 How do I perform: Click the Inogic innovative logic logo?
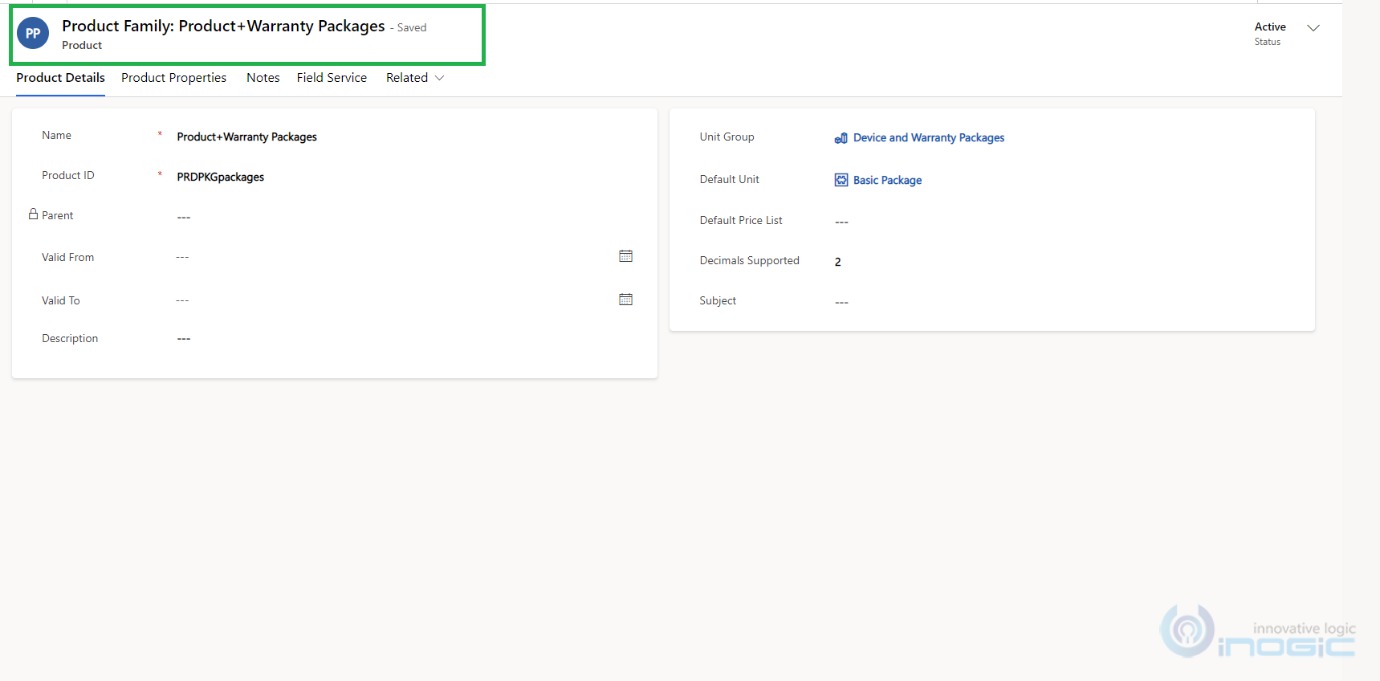(1258, 632)
